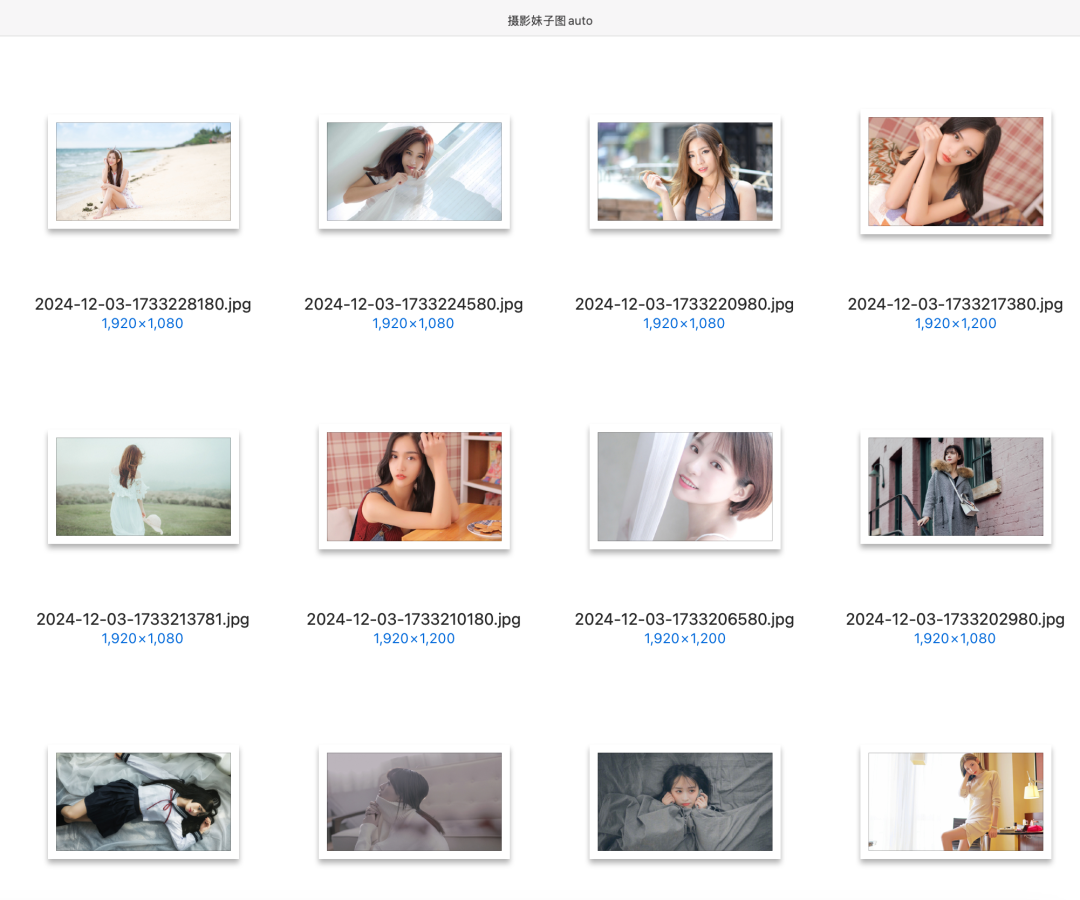Click 1,920×1,200 size under 1733210180.jpg
1080x900 pixels.
click(x=414, y=638)
